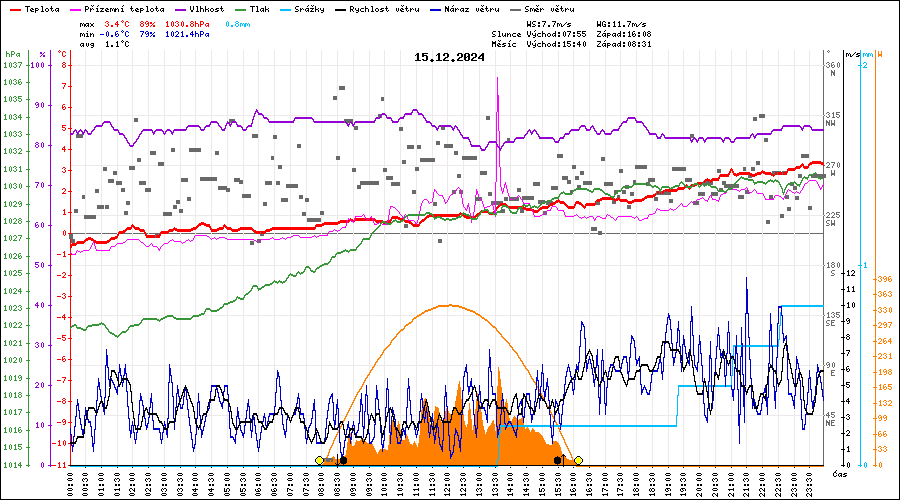Click the 12:00 time axis label

[448, 483]
